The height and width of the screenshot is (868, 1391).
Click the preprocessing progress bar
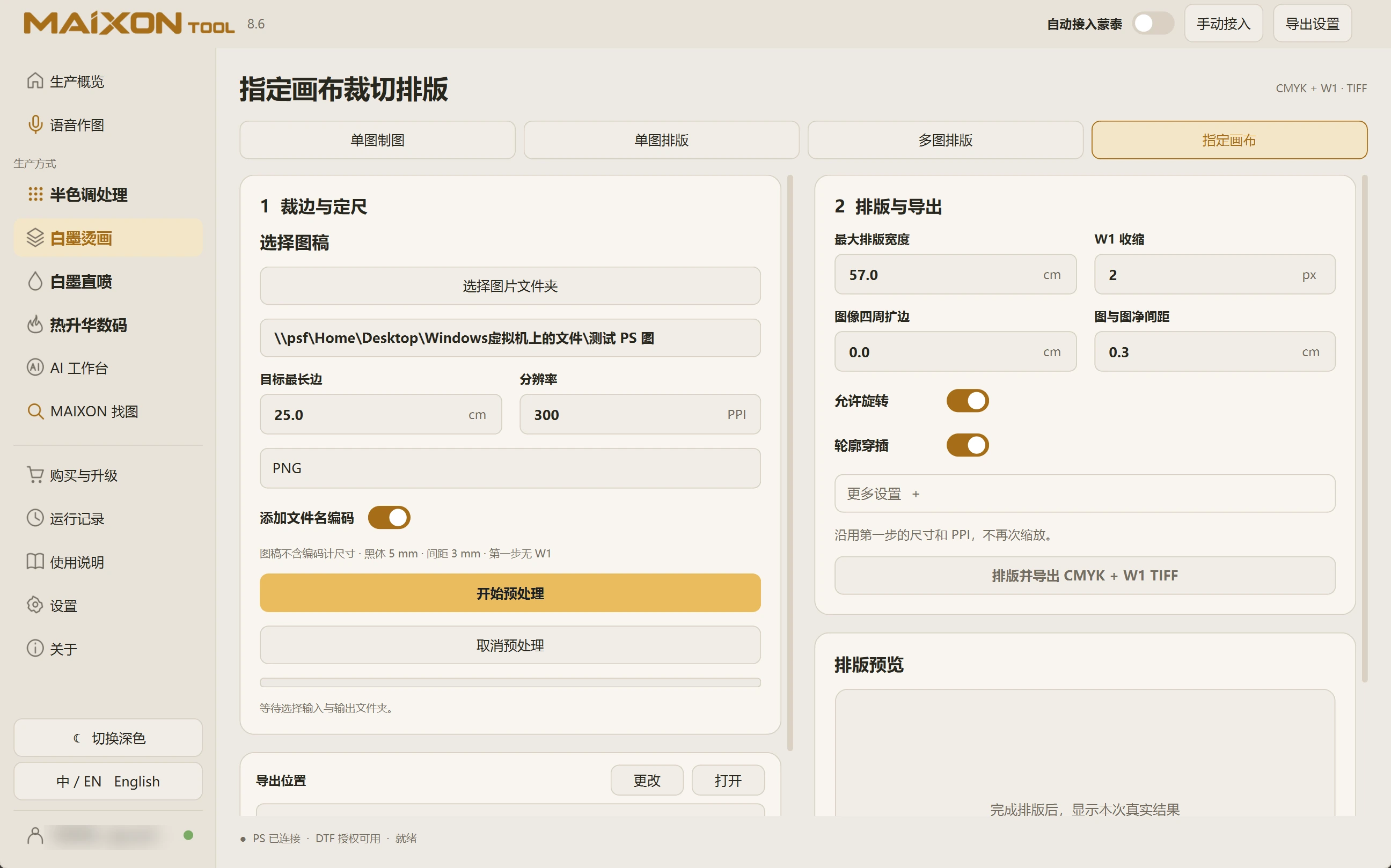click(510, 682)
